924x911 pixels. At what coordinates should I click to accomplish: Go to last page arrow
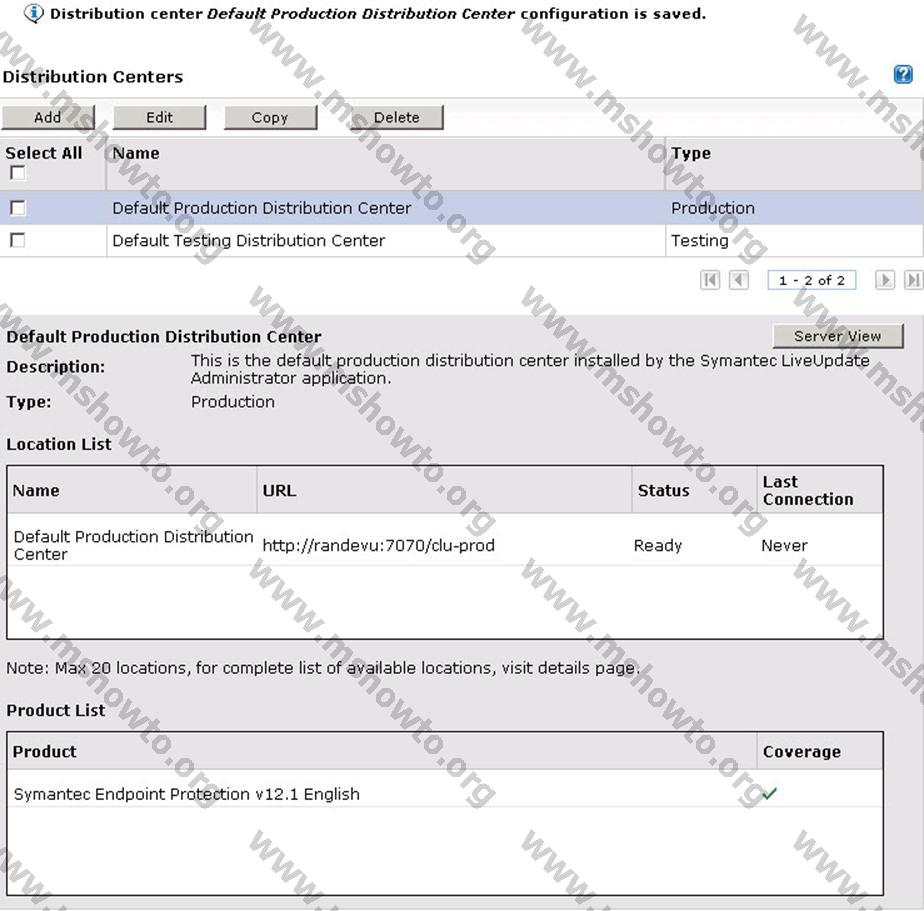click(x=913, y=280)
